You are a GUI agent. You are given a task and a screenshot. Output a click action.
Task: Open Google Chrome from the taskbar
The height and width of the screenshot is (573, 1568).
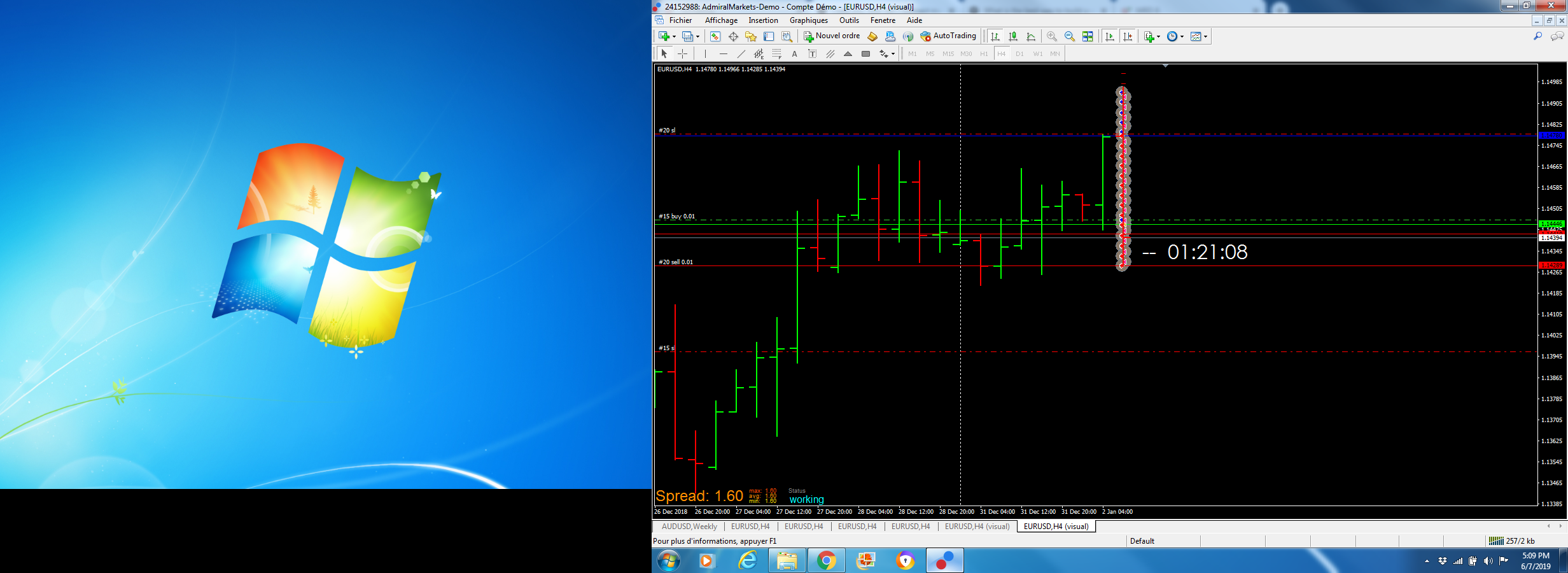coord(826,561)
